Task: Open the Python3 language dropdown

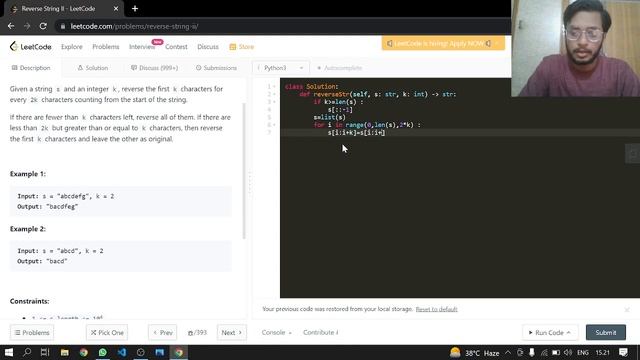Action: (281, 68)
